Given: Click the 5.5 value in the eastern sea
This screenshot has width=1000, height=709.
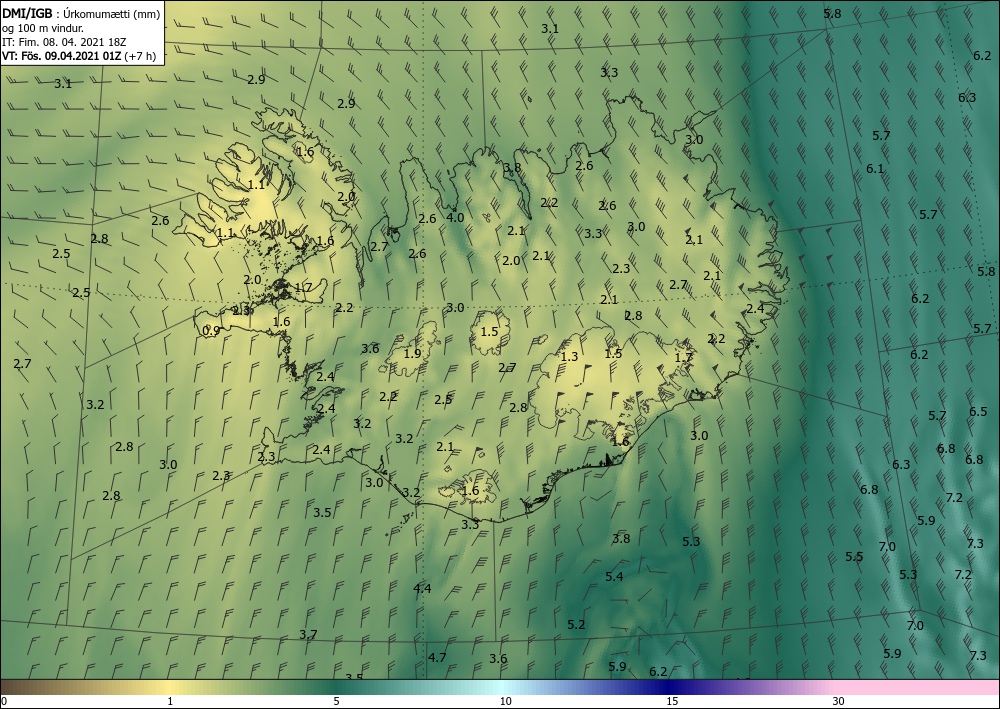Looking at the screenshot, I should (x=854, y=557).
